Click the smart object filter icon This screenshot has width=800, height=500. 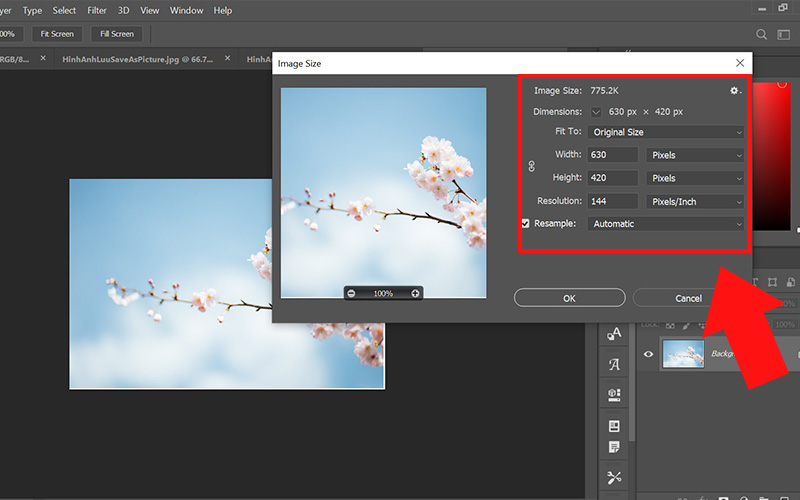791,282
